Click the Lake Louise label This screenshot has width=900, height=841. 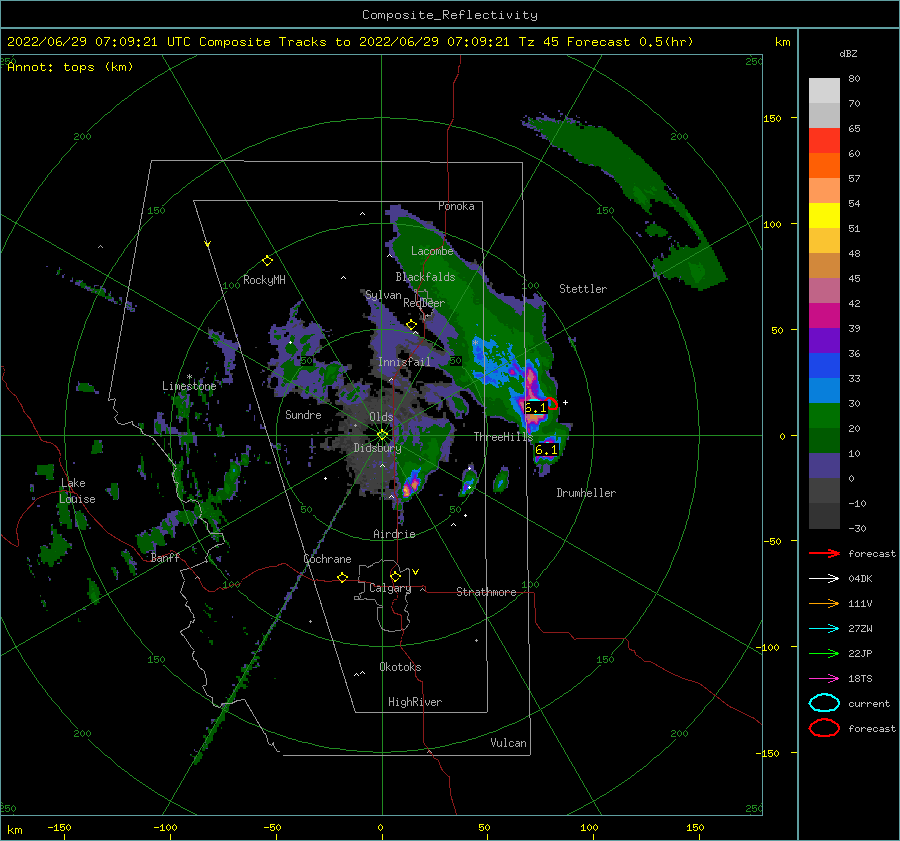(77, 491)
